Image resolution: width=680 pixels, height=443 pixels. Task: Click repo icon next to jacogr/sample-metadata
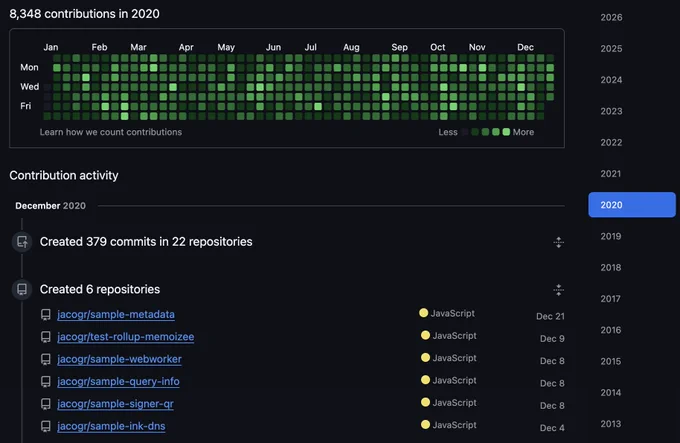pos(46,315)
